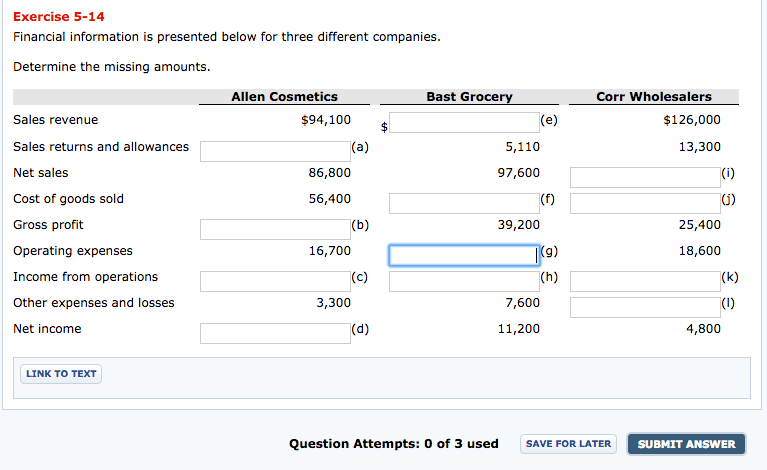The height and width of the screenshot is (470, 767).
Task: Click the Save for Later button
Action: (568, 444)
